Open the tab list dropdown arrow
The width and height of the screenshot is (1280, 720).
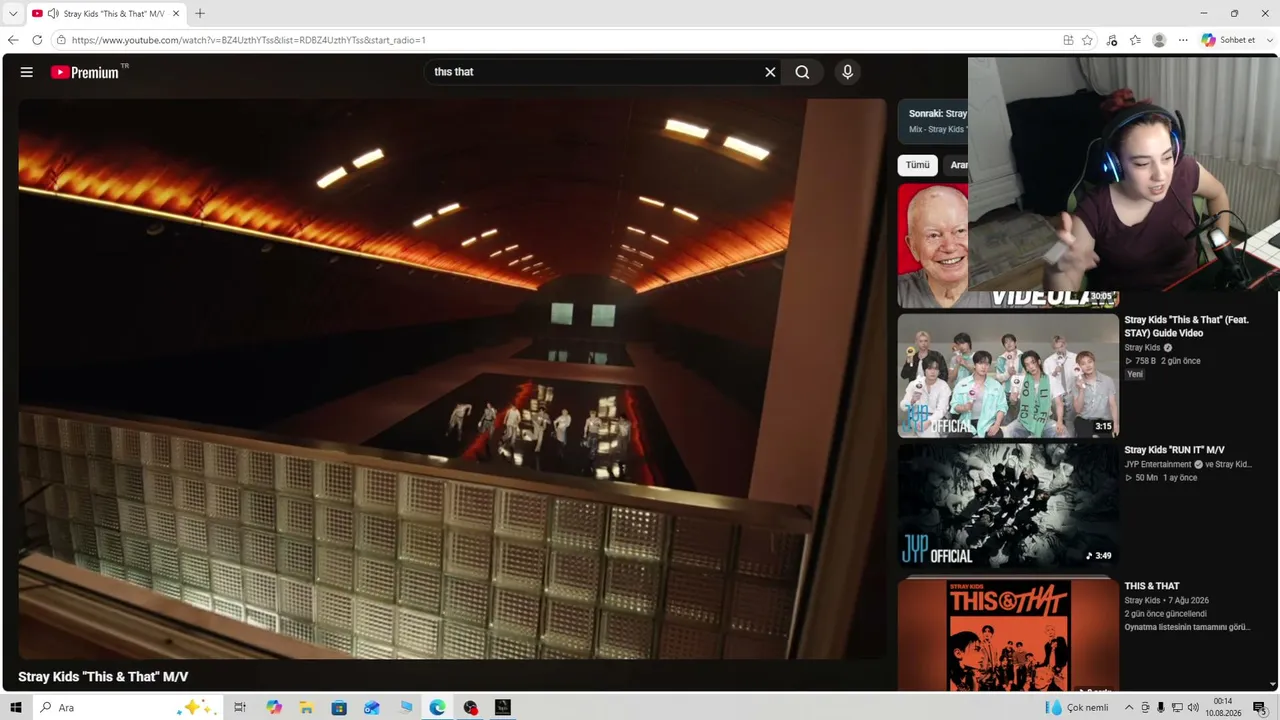[13, 14]
